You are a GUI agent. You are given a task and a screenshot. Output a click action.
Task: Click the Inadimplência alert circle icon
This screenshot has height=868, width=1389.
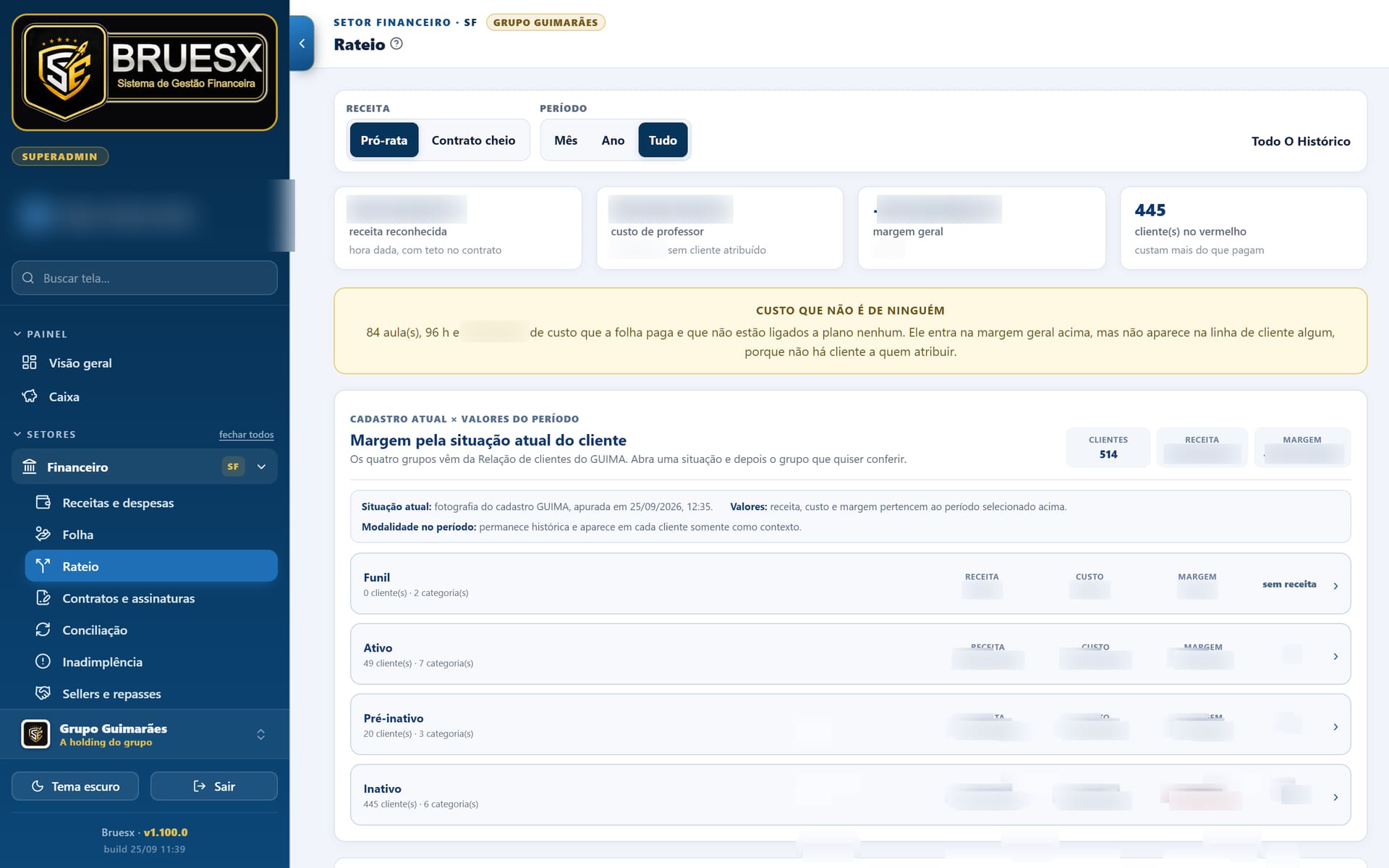tap(43, 661)
